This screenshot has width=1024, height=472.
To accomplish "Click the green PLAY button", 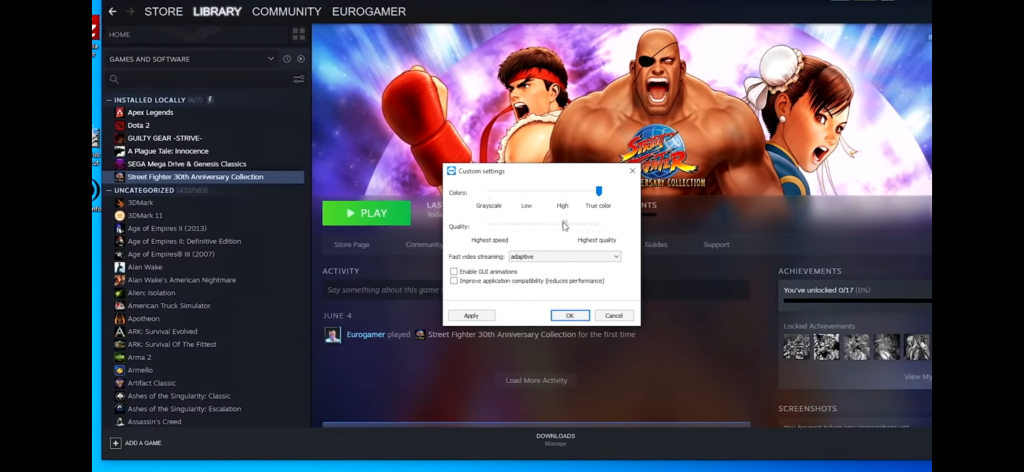I will [x=366, y=213].
